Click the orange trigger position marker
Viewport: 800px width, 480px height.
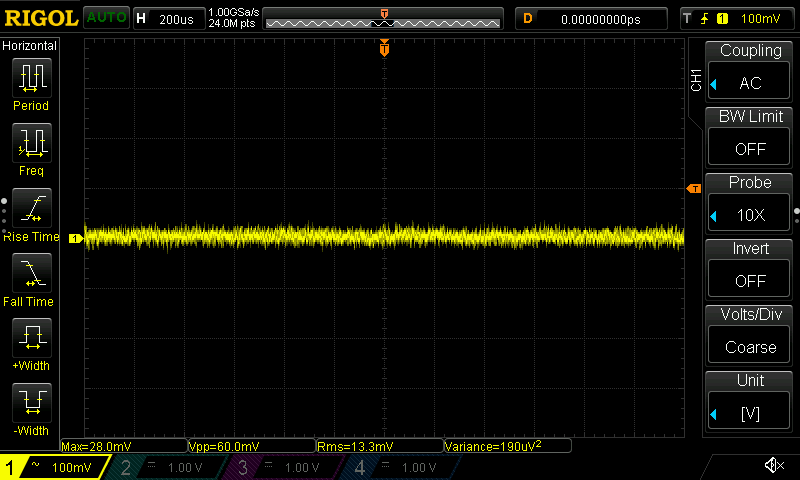384,48
